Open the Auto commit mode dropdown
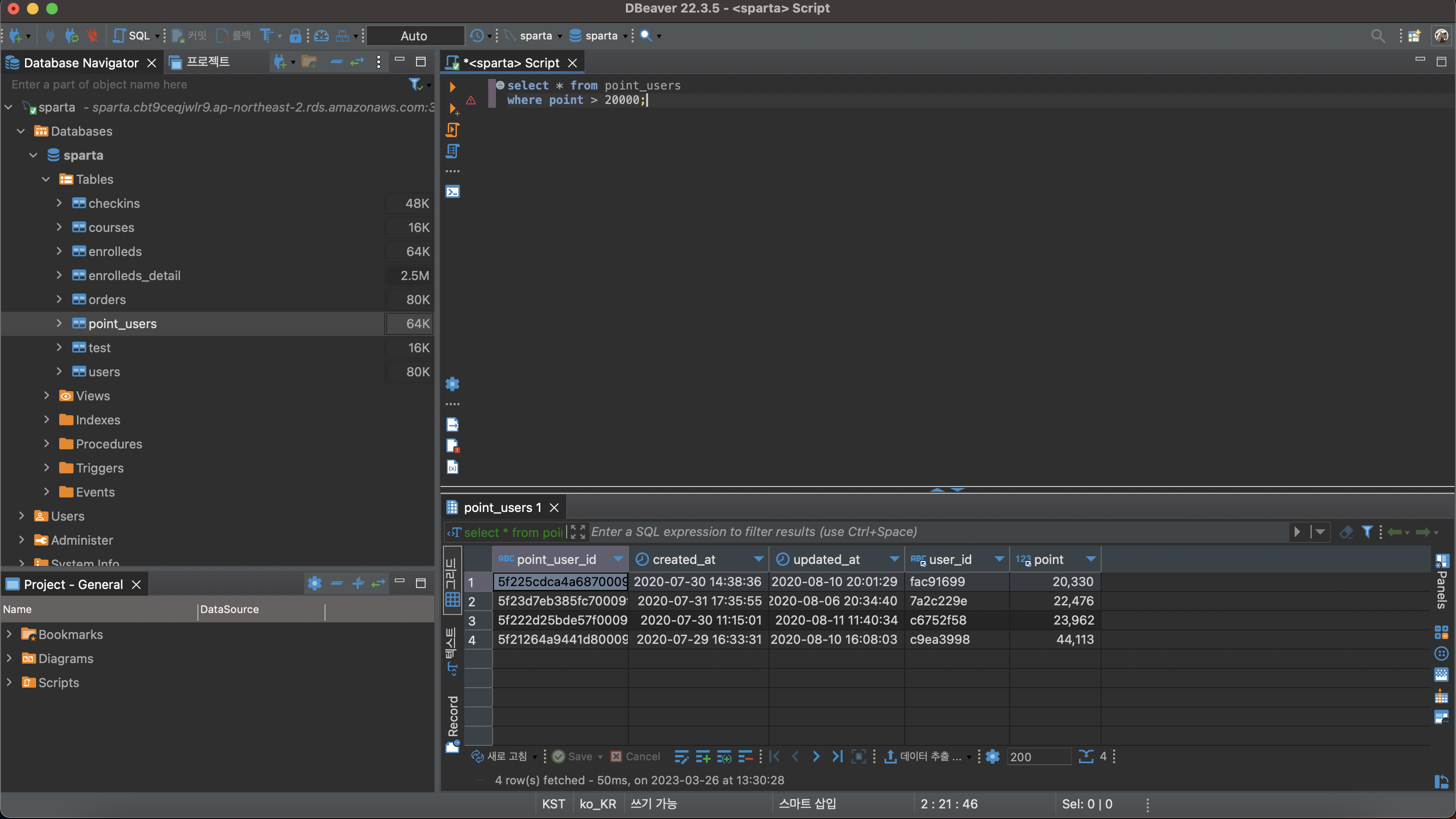 pyautogui.click(x=414, y=36)
